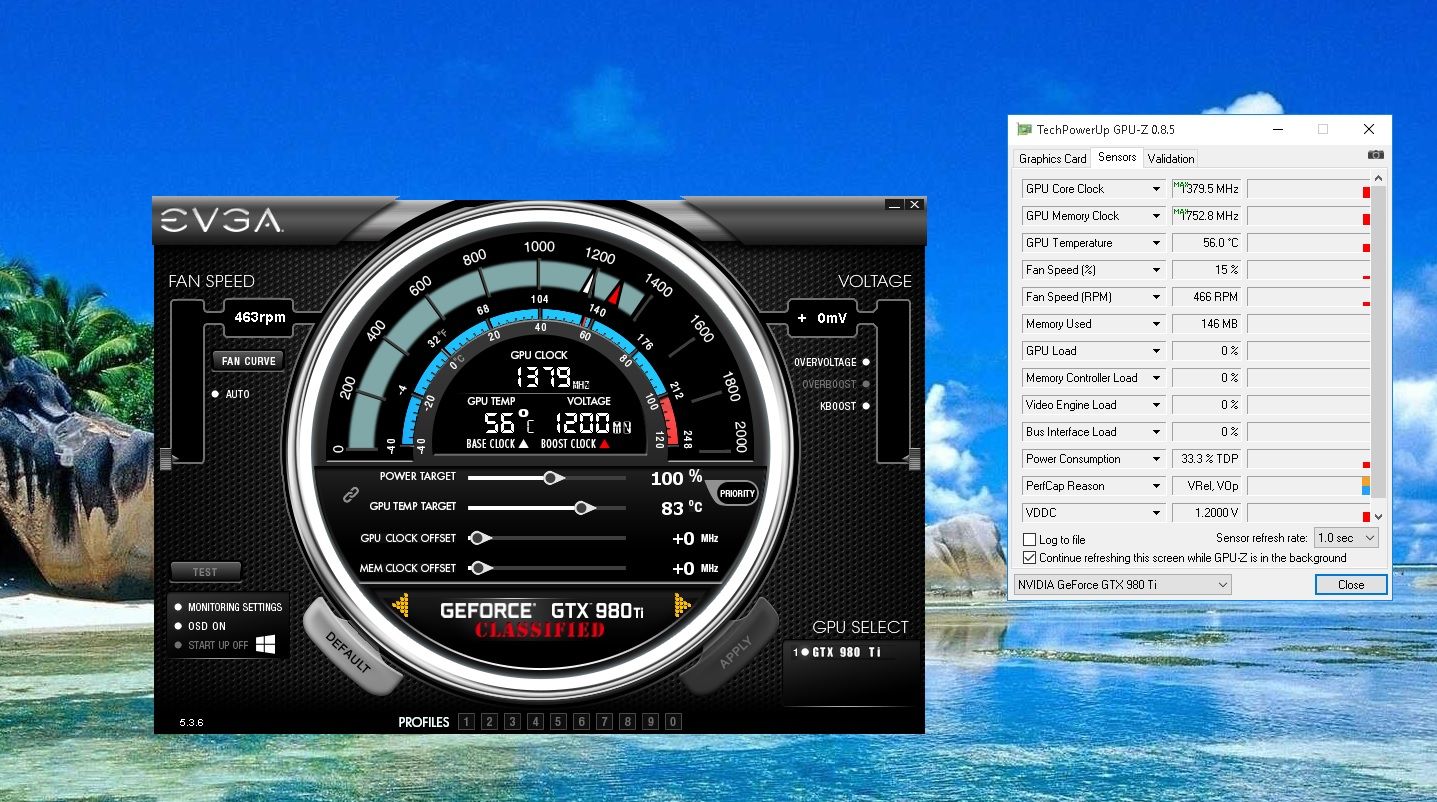Click the fan speed vertical slider handle
The width and height of the screenshot is (1437, 802).
165,459
